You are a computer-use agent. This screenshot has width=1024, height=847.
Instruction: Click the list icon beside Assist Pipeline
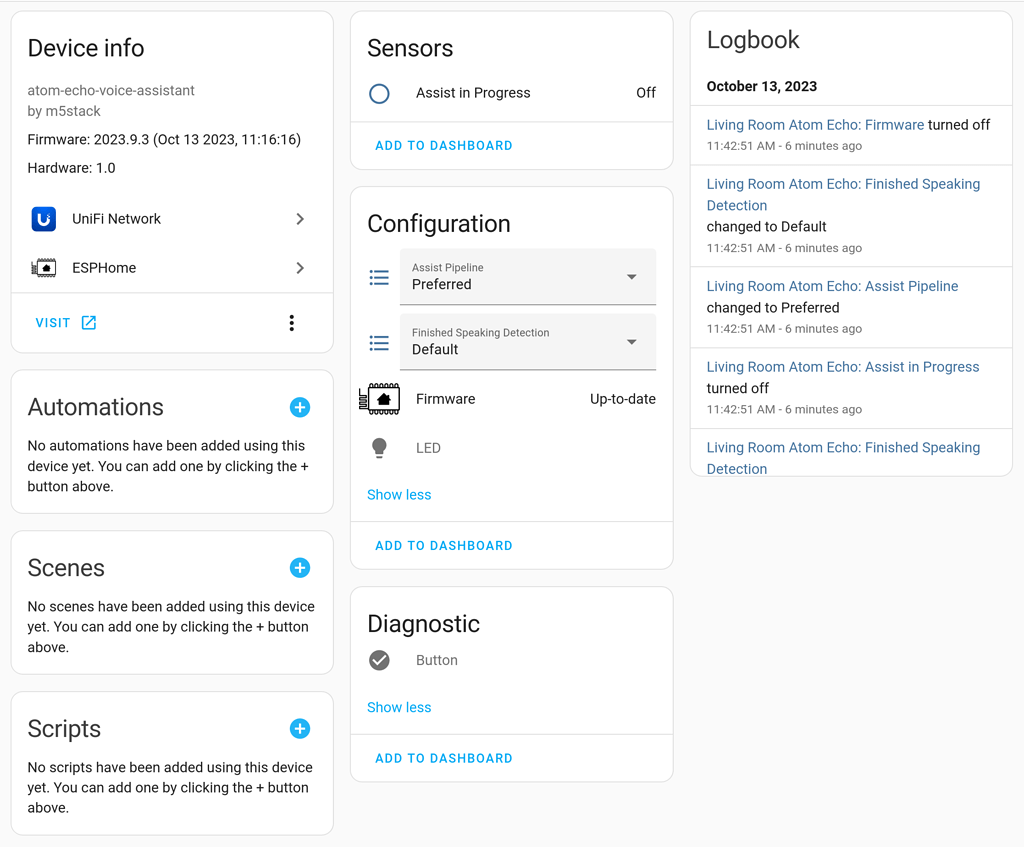coord(379,276)
